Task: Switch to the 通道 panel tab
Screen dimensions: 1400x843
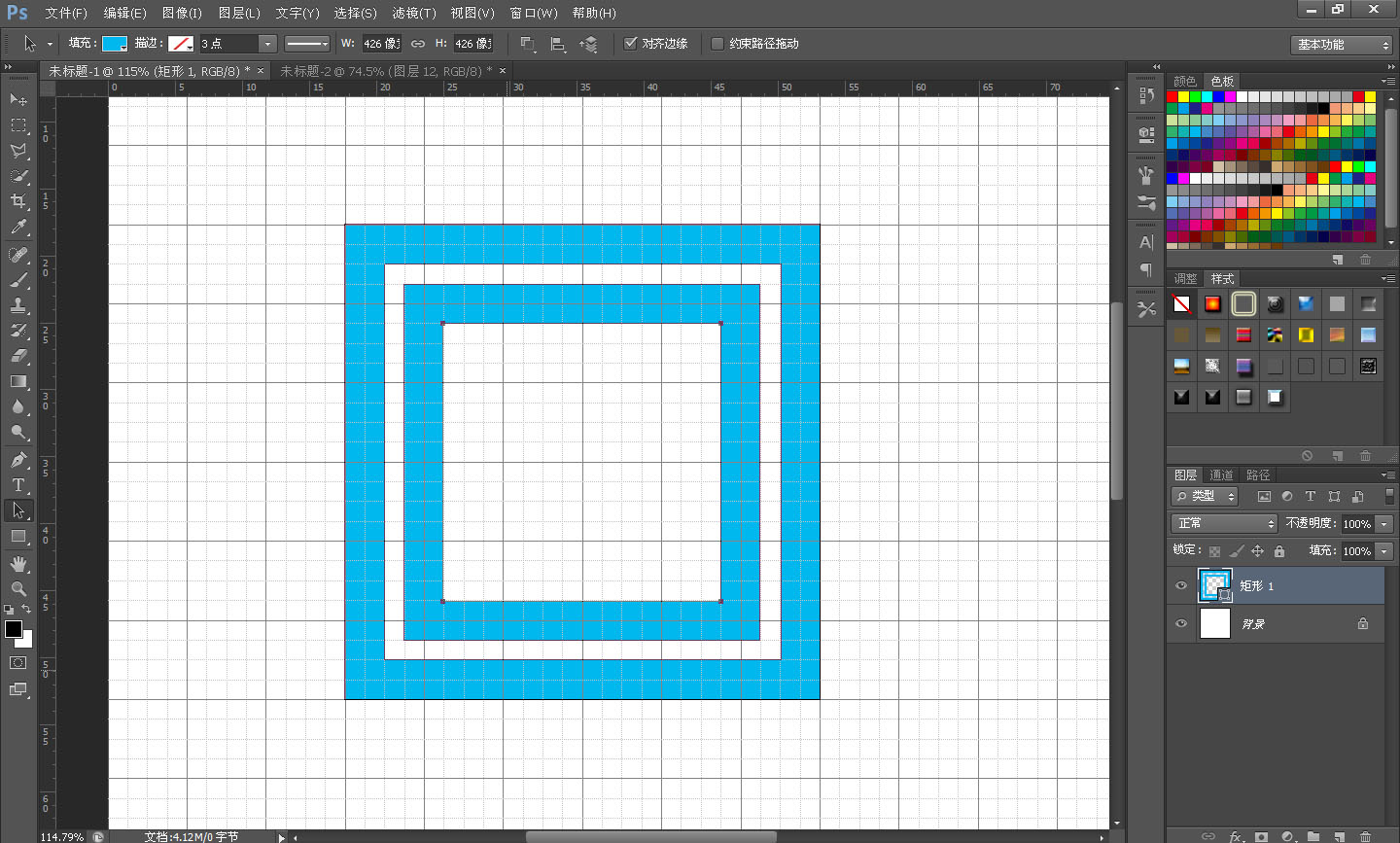Action: [1221, 475]
